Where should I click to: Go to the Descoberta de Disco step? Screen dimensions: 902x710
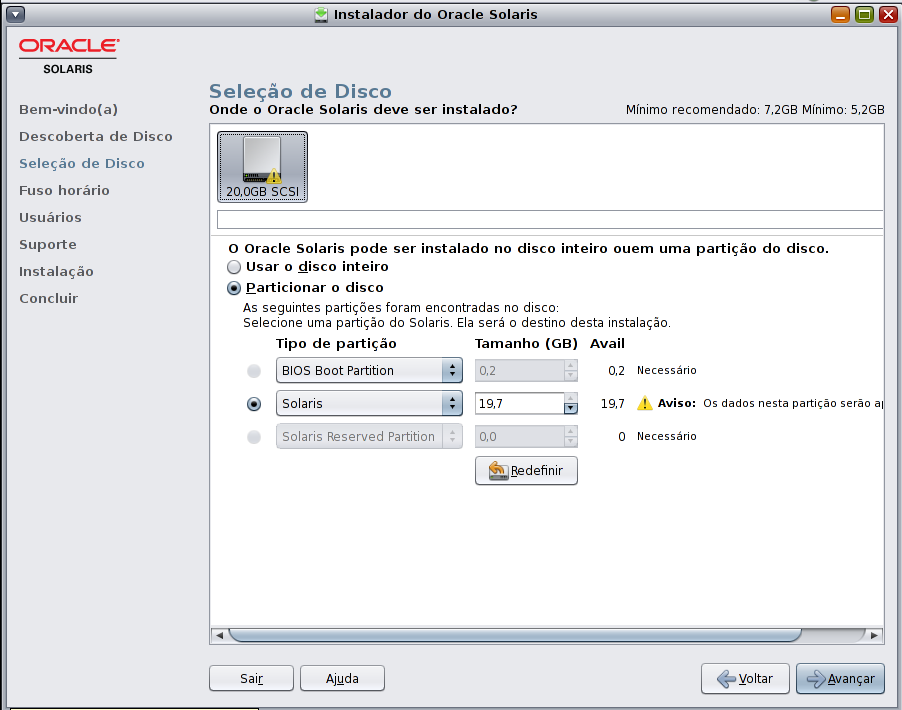[95, 136]
